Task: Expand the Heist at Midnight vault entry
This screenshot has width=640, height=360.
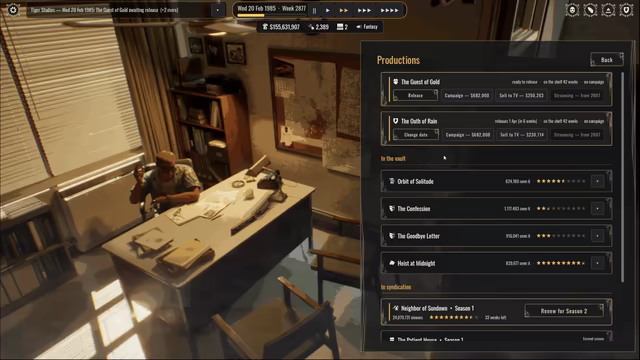Action: point(598,263)
